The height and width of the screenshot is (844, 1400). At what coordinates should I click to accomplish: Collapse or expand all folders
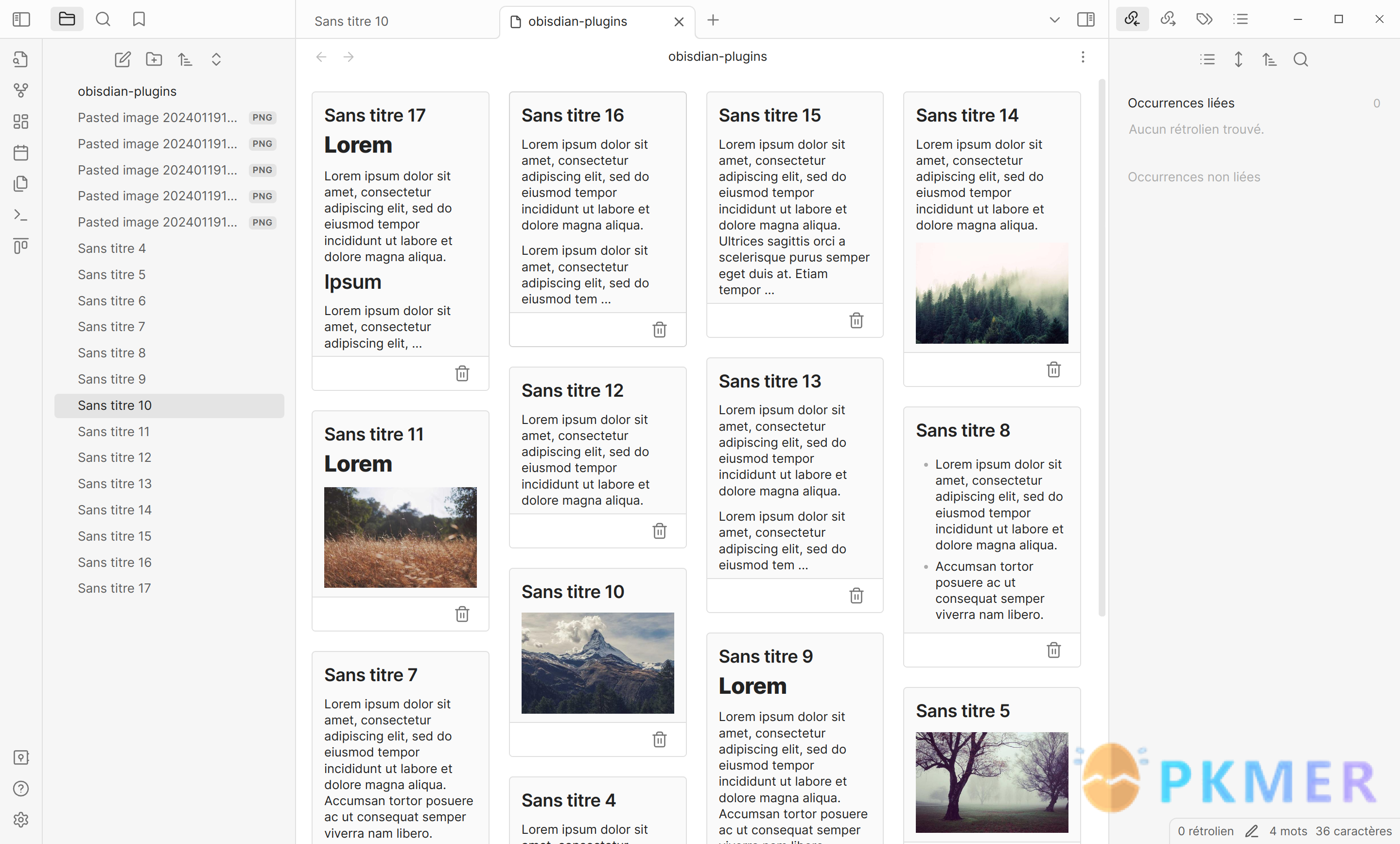(216, 59)
